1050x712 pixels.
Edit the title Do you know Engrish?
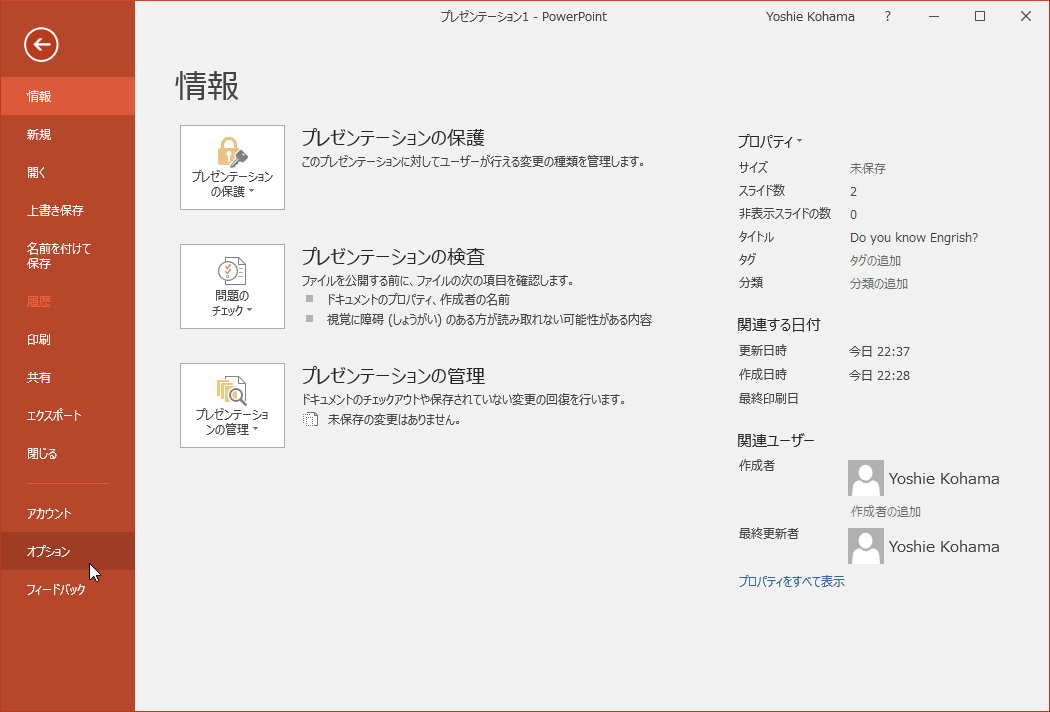click(913, 238)
